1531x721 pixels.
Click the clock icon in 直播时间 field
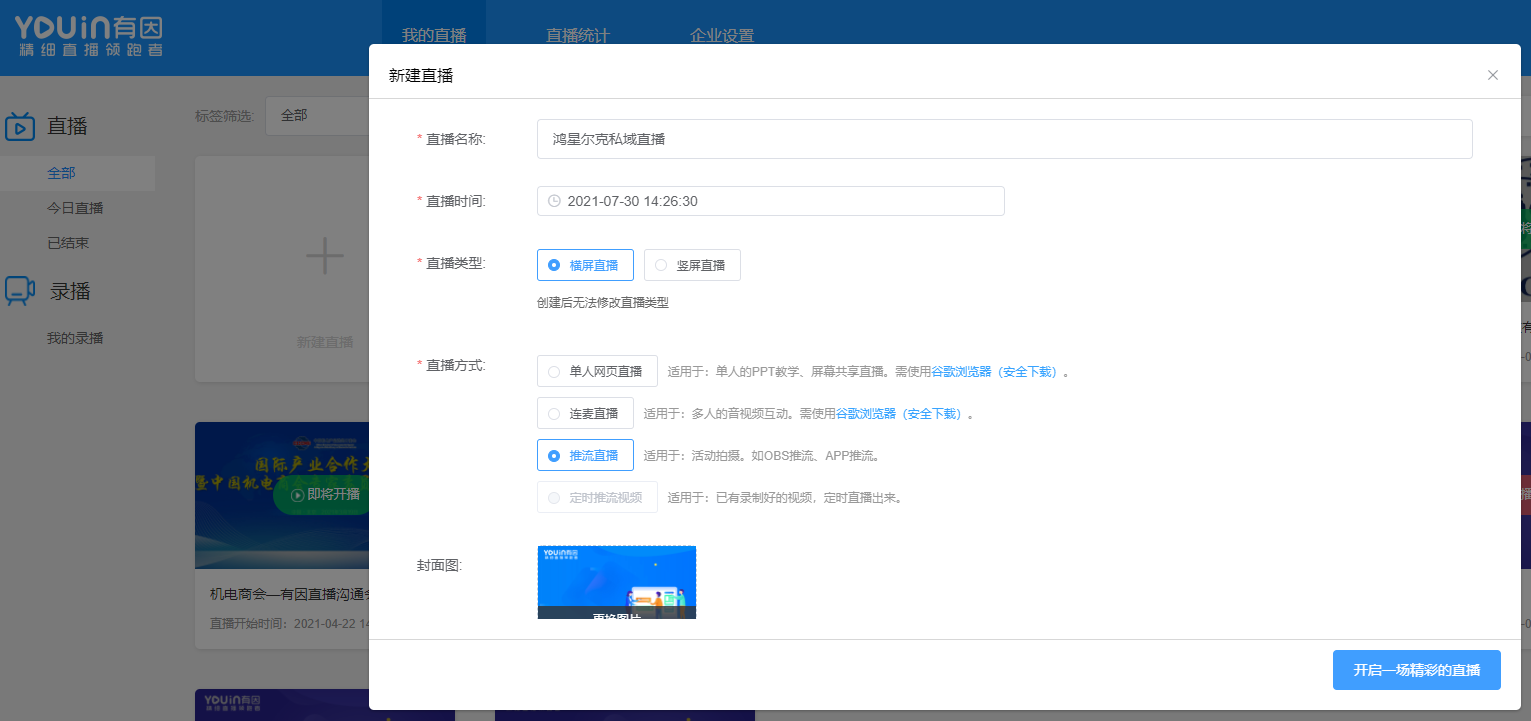pyautogui.click(x=554, y=201)
